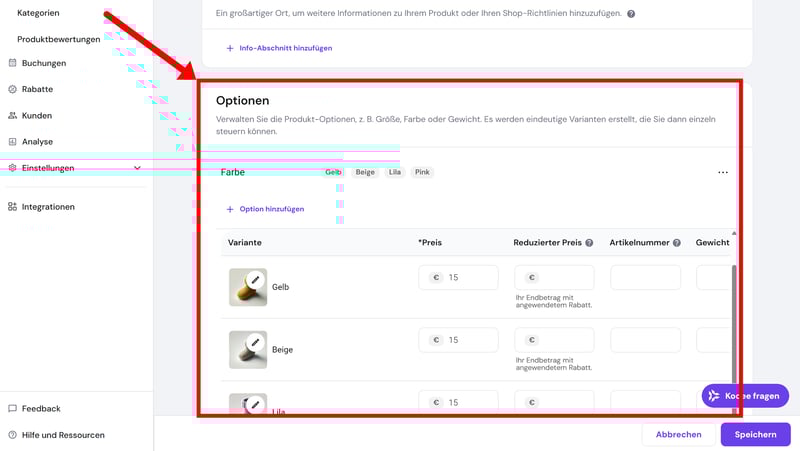The image size is (800, 451).
Task: Click the Gewicht column header
Action: tap(712, 243)
